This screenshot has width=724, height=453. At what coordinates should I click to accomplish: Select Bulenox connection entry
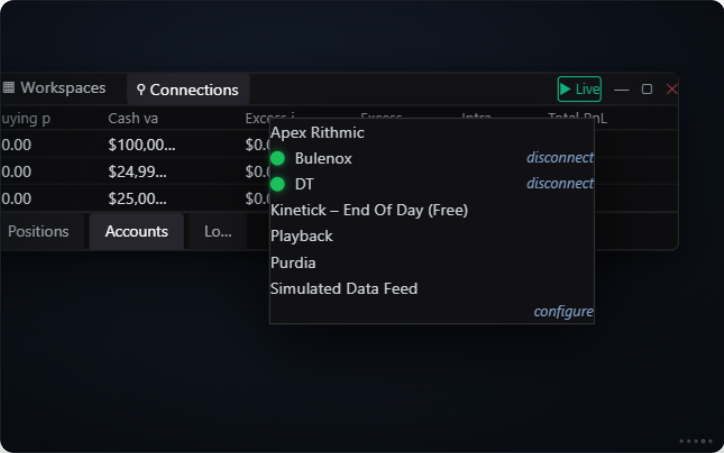[x=323, y=158]
